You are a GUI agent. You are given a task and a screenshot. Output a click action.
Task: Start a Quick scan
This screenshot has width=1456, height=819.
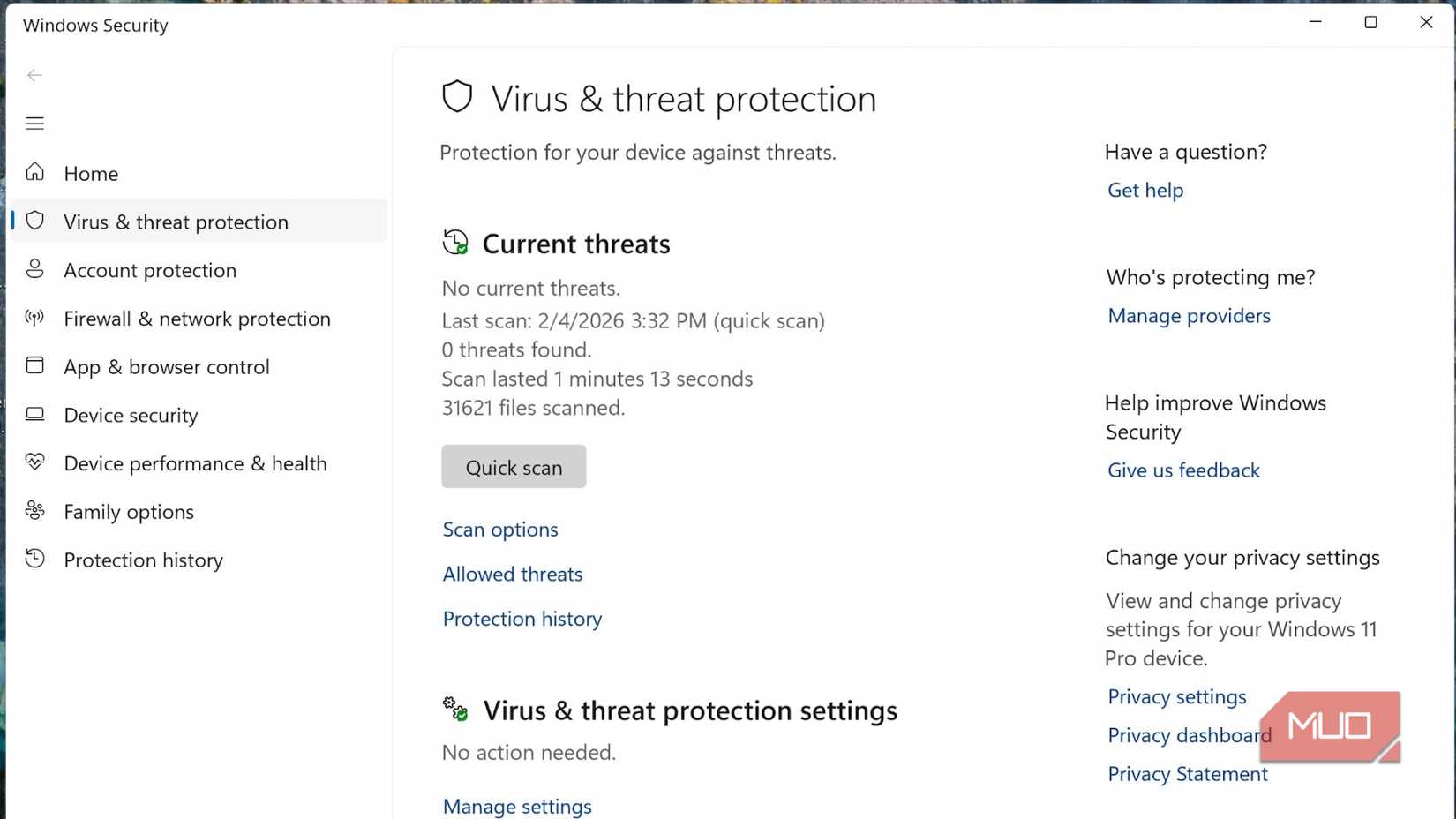click(x=514, y=467)
